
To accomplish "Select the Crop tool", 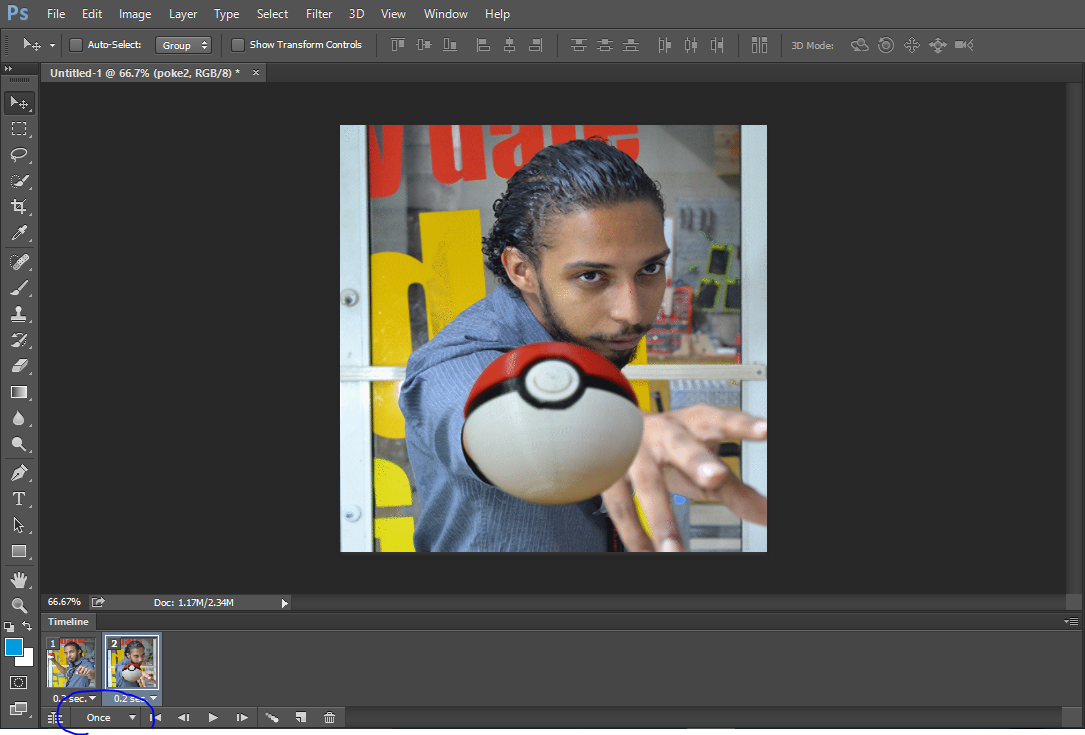I will 19,206.
